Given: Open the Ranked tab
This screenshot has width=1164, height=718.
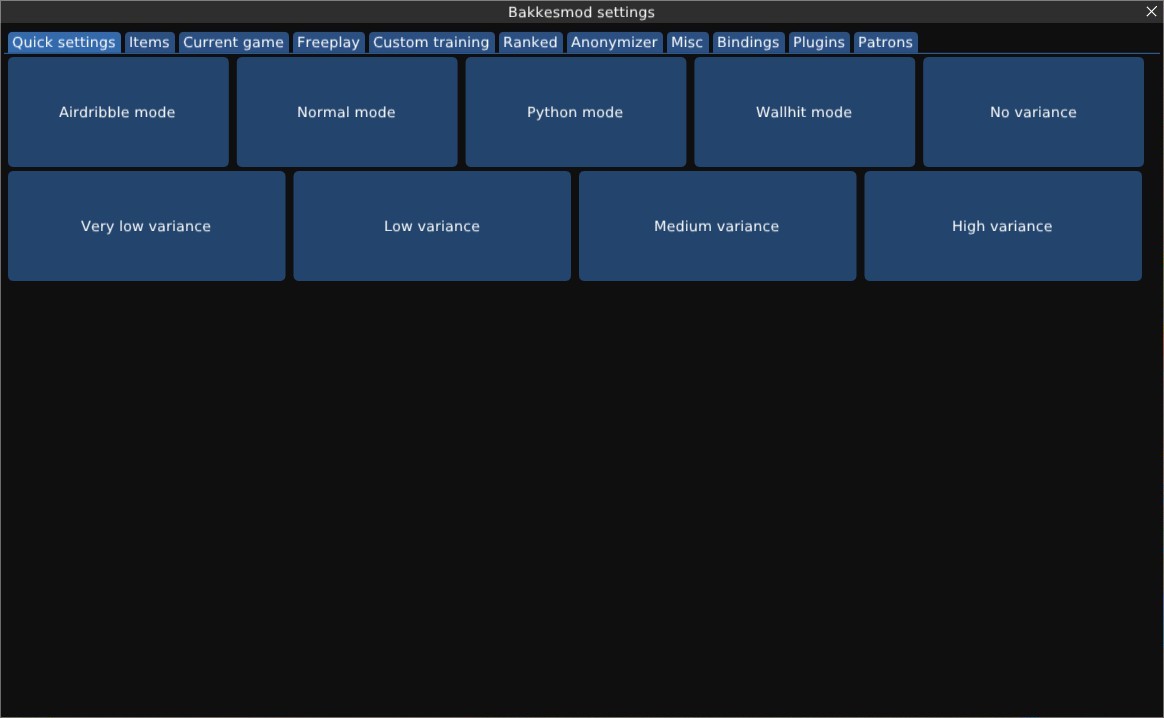Looking at the screenshot, I should click(530, 42).
